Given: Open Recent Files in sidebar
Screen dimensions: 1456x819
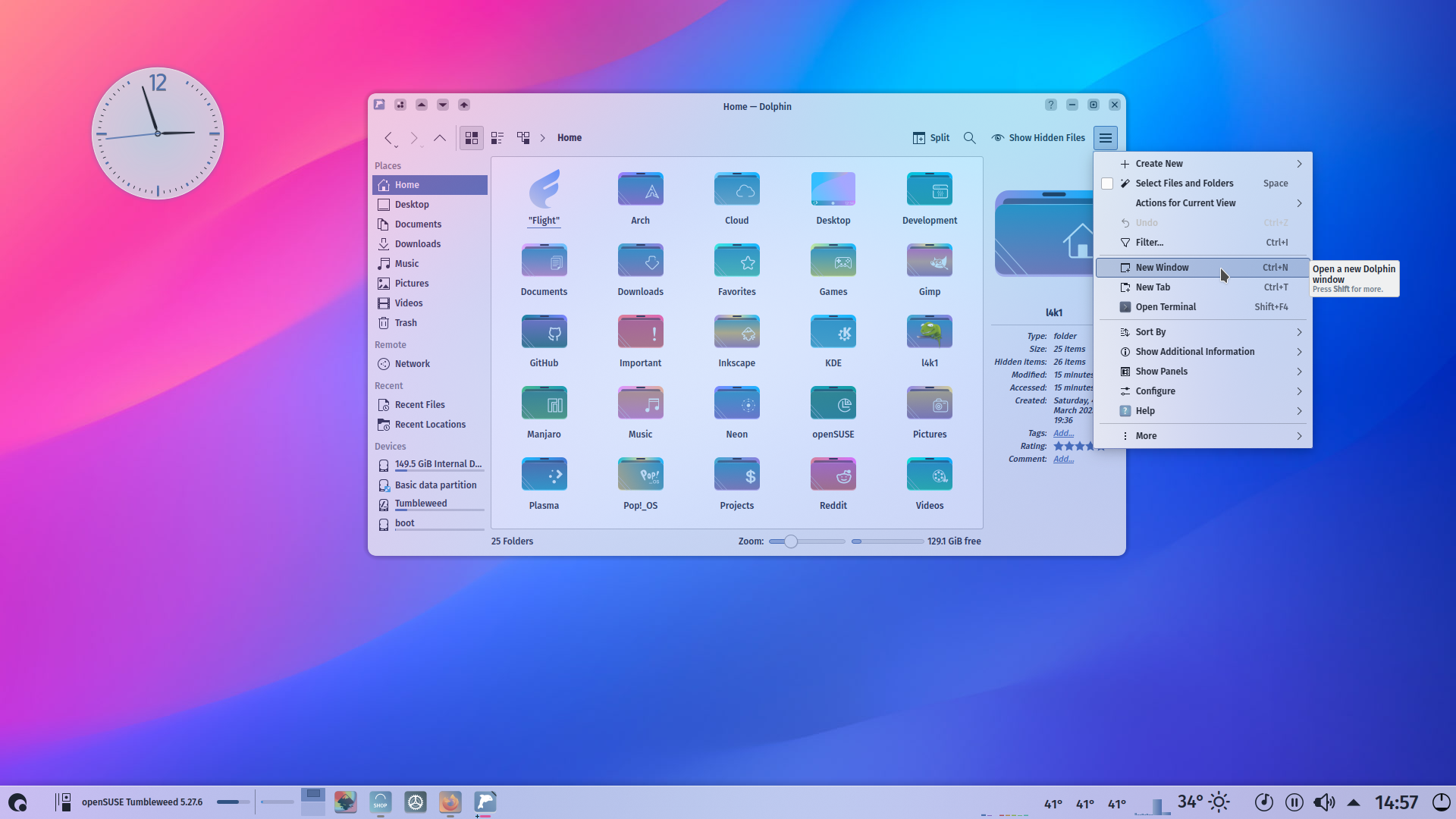Looking at the screenshot, I should coord(430,405).
